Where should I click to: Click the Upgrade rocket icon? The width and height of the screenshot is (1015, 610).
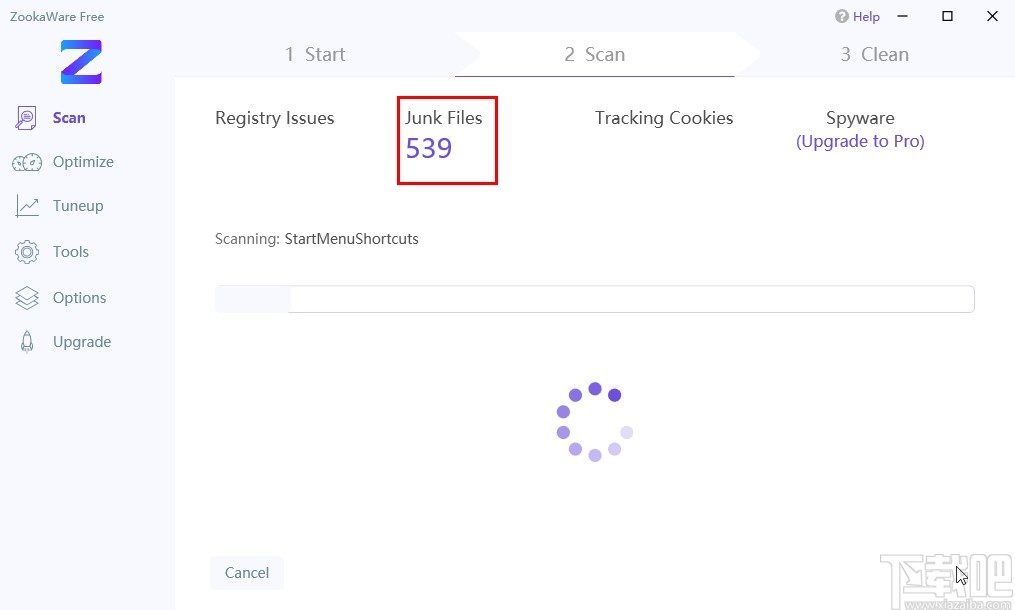pyautogui.click(x=27, y=342)
